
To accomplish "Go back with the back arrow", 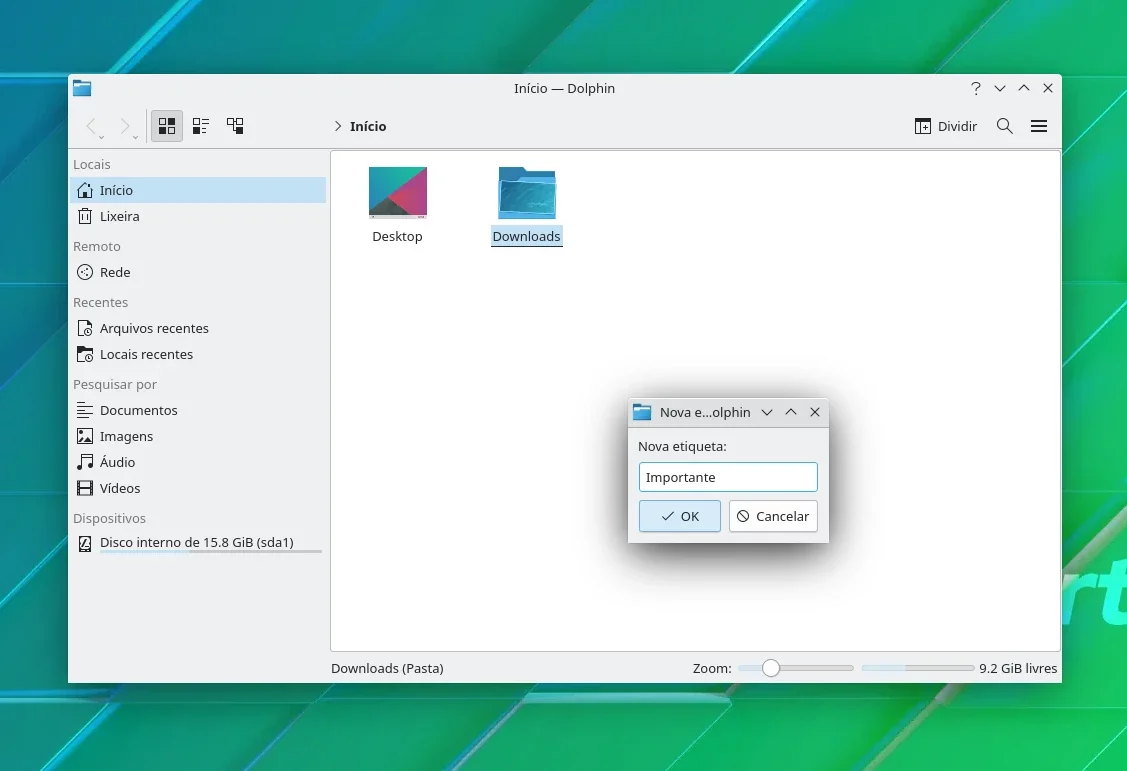I will pos(91,126).
